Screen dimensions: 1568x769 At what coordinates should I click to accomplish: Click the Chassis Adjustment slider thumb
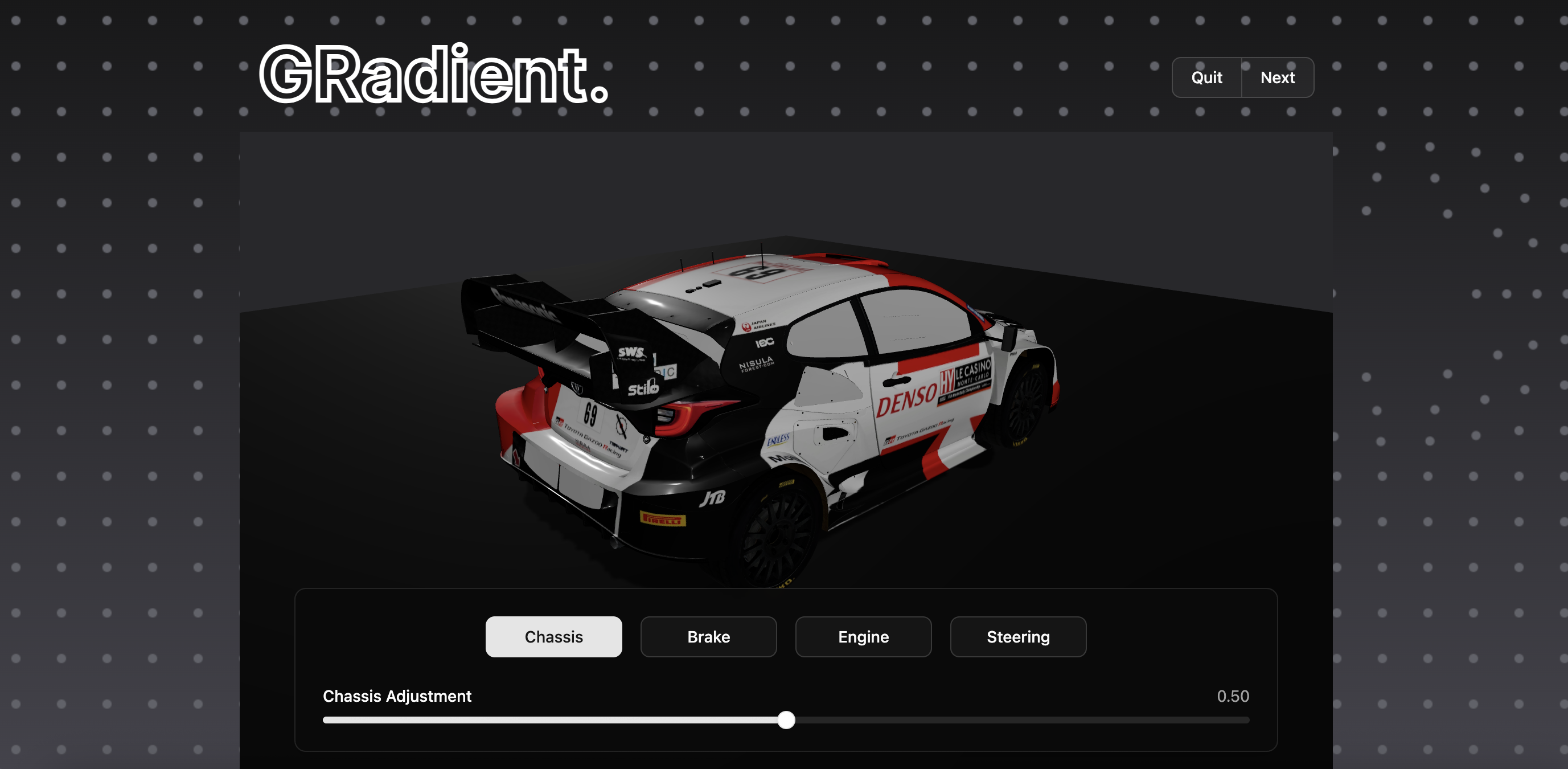point(786,719)
